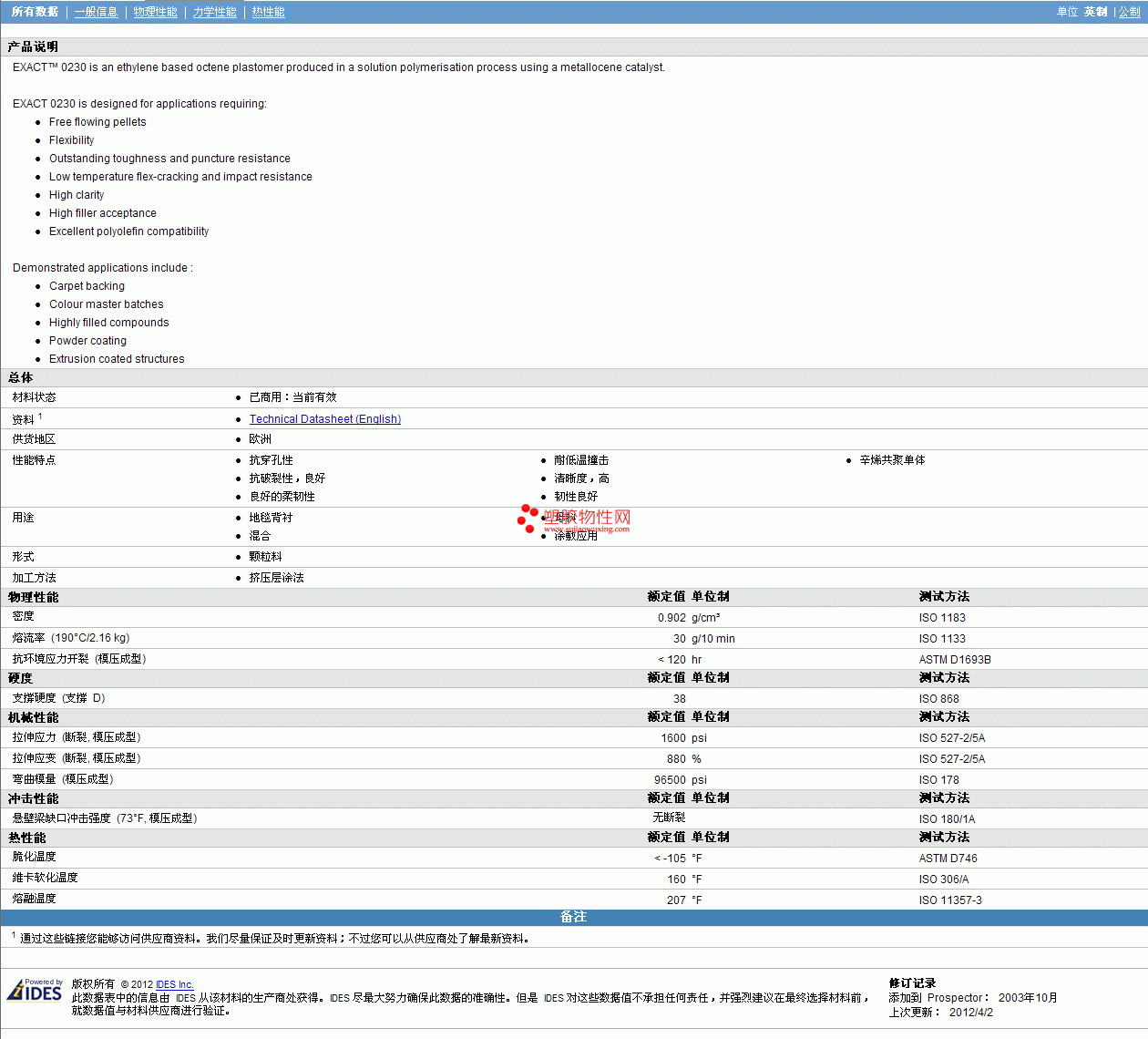1148x1039 pixels.
Task: Click the ISO 1183 test method cell
Action: pyautogui.click(x=941, y=618)
